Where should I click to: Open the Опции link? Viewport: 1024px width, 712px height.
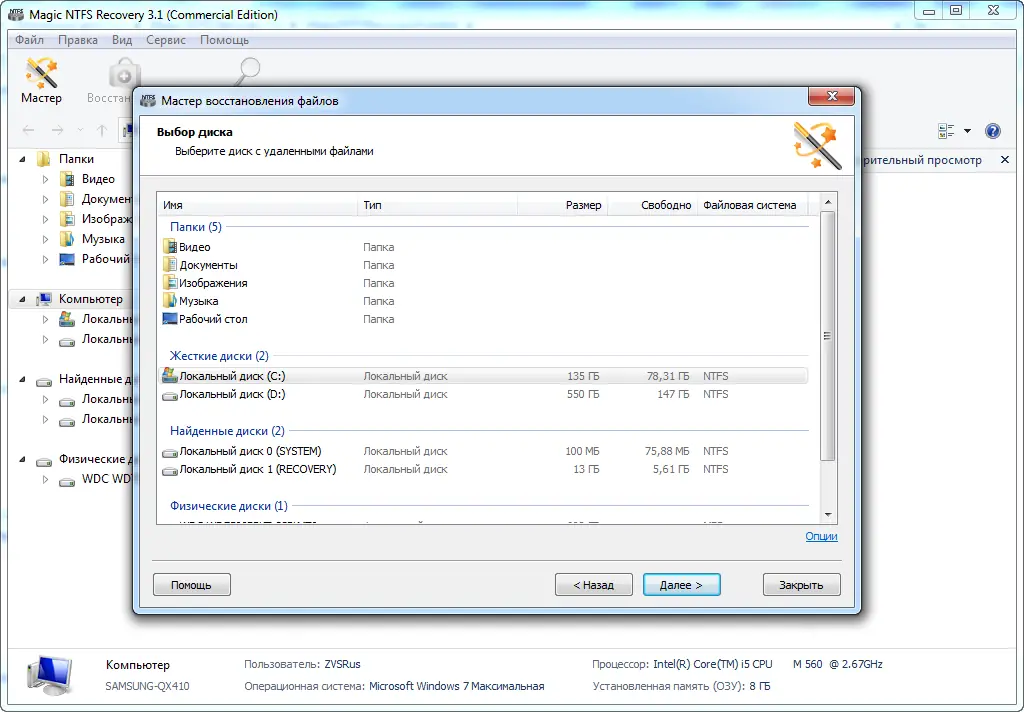821,536
